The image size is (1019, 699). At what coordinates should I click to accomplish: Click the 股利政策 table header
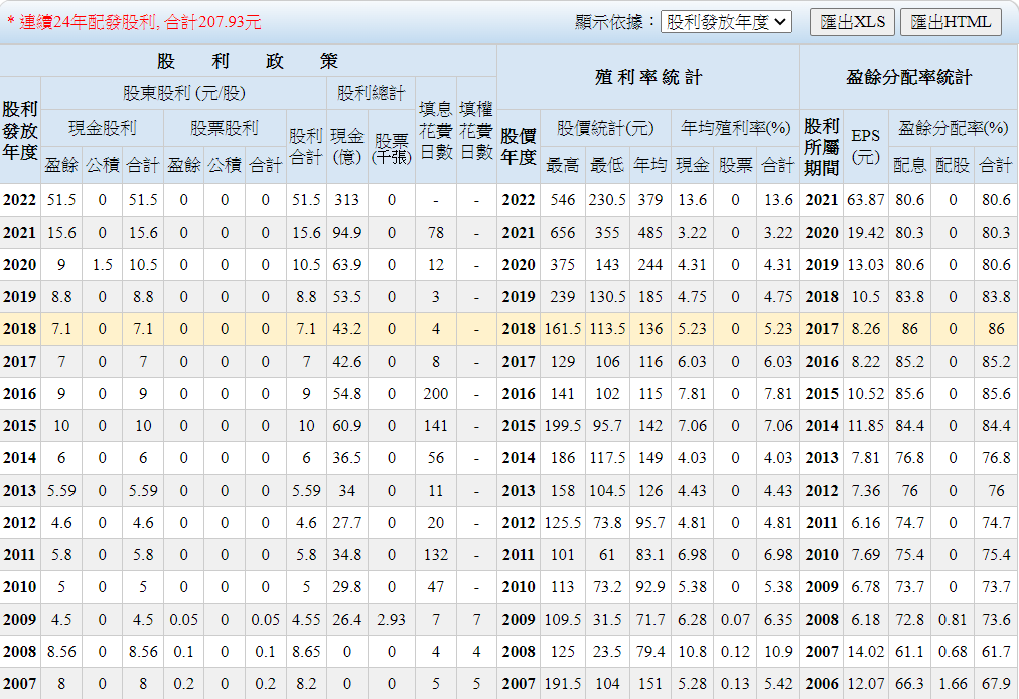247,61
